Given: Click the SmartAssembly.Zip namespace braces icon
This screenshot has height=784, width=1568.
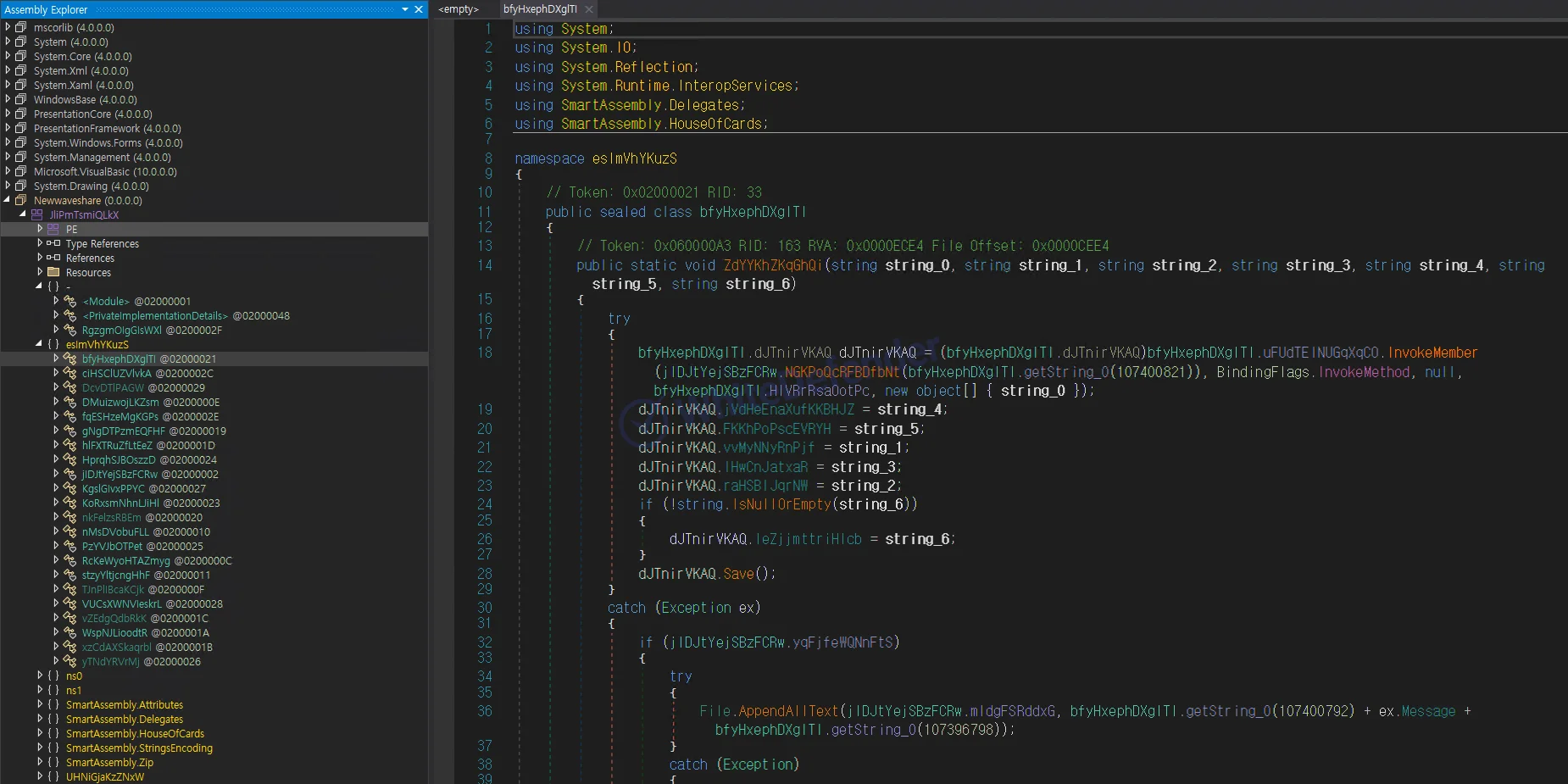Looking at the screenshot, I should point(53,762).
